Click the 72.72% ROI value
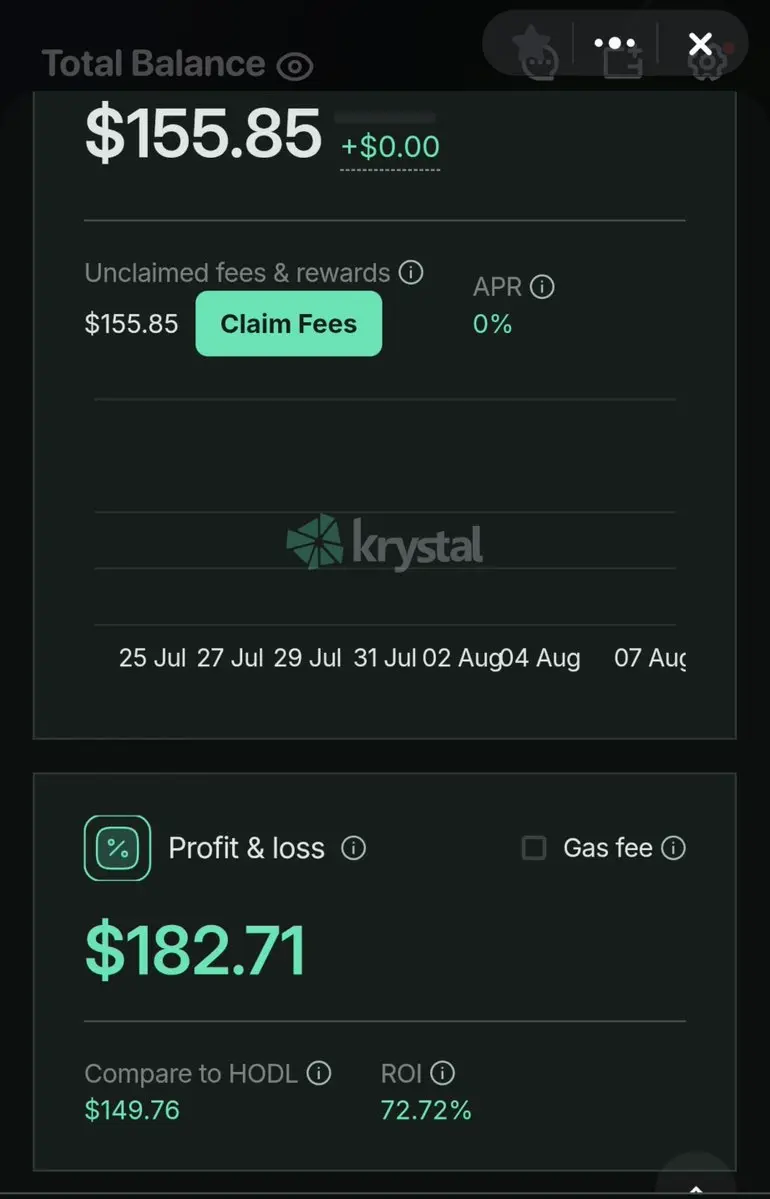The width and height of the screenshot is (770, 1199). click(426, 1110)
